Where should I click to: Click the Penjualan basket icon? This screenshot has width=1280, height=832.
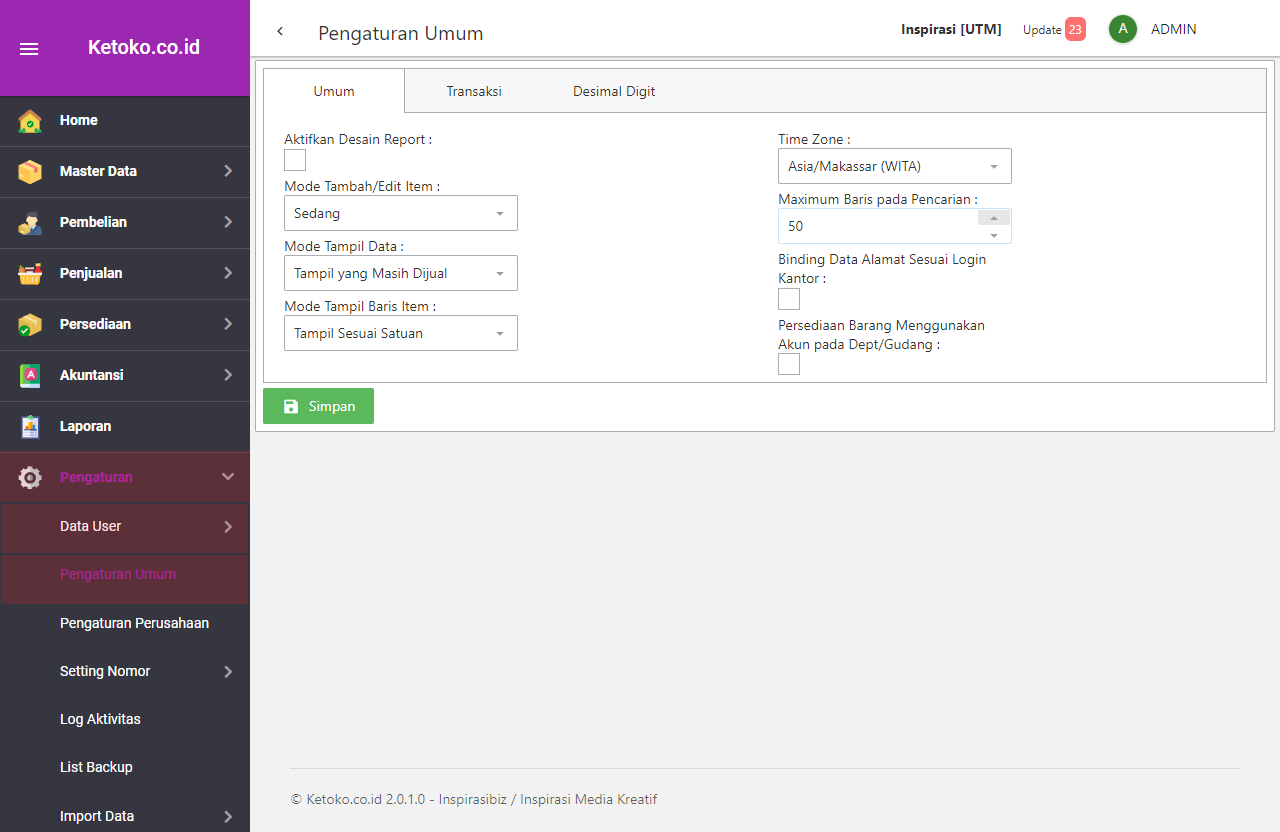click(30, 274)
